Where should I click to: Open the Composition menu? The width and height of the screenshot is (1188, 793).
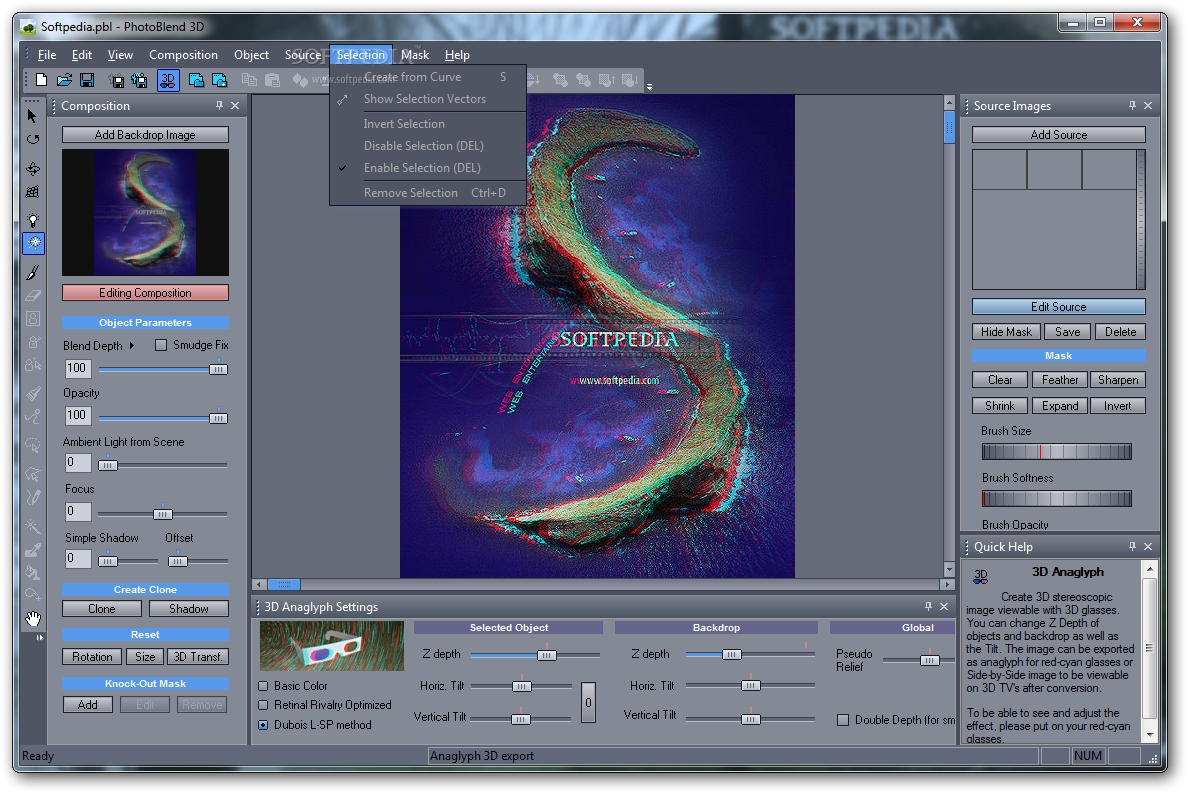click(183, 55)
